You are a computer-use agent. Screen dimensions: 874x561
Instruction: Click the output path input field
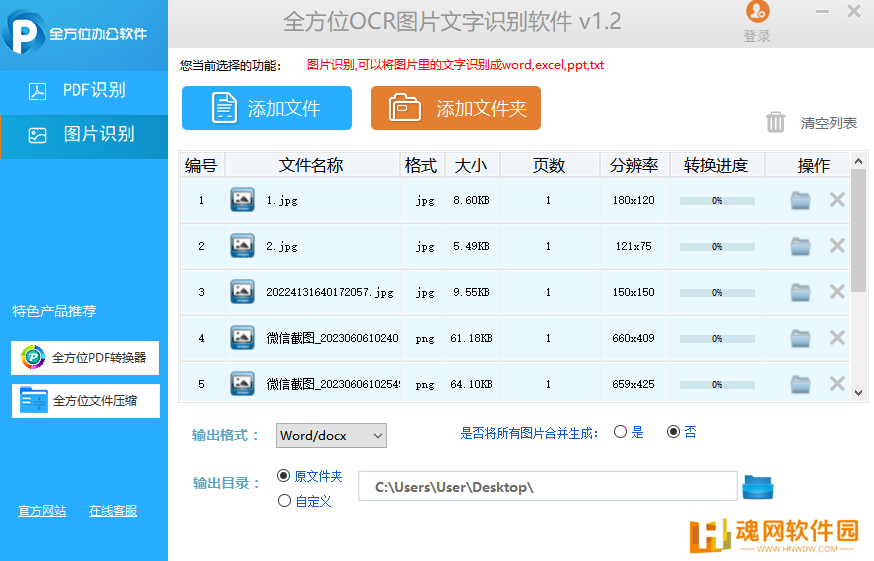pyautogui.click(x=547, y=487)
